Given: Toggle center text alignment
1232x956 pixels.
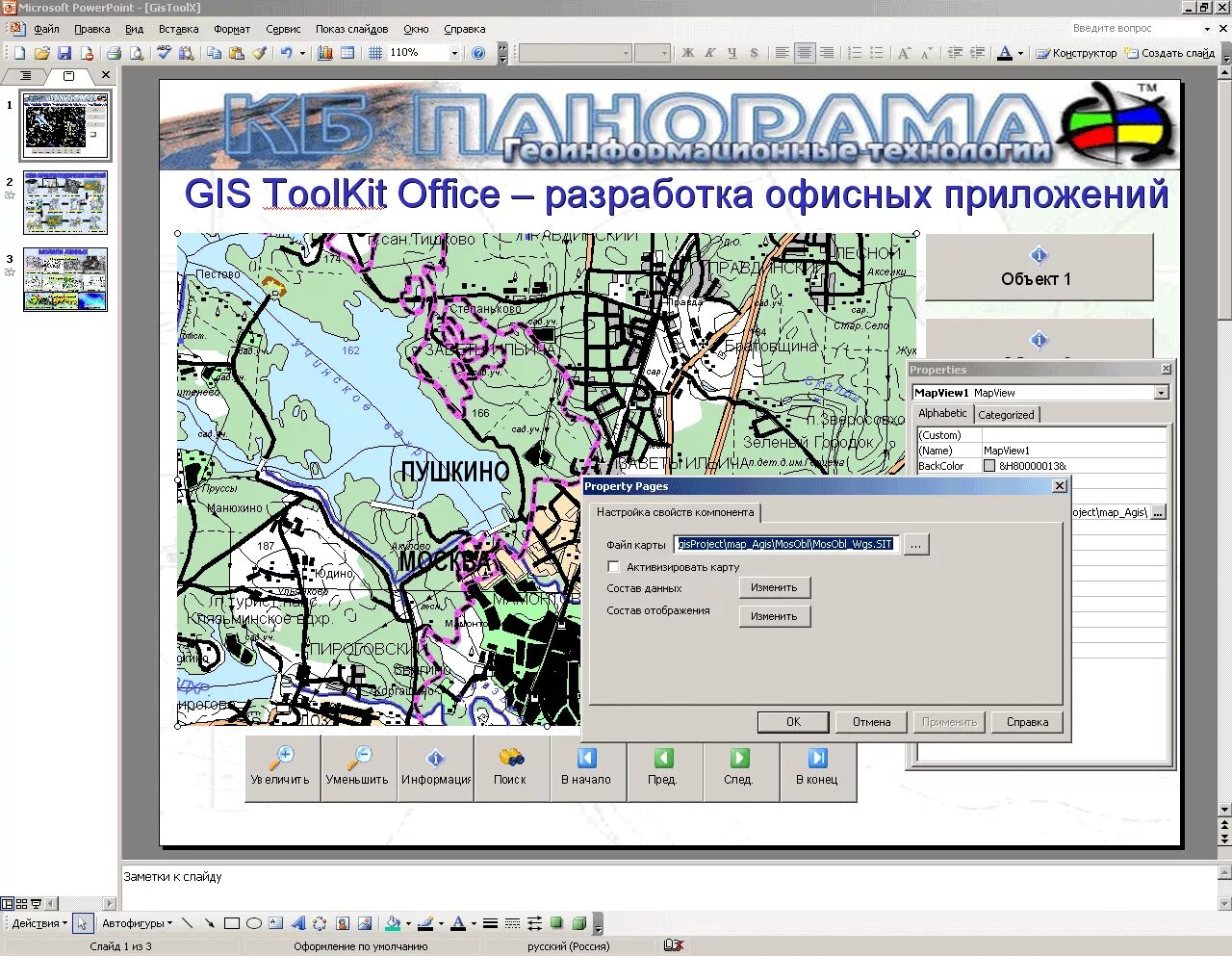Looking at the screenshot, I should click(x=805, y=53).
